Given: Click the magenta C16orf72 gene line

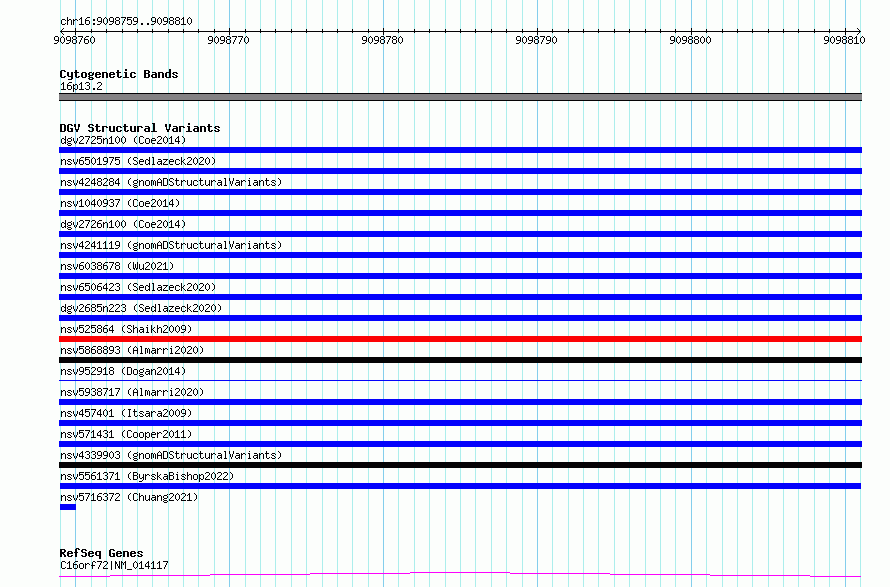Looking at the screenshot, I should coord(460,575).
